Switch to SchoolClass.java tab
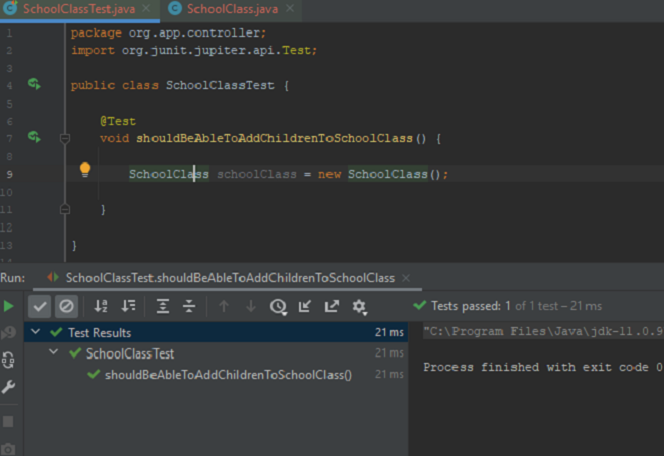This screenshot has height=456, width=664. [x=232, y=9]
